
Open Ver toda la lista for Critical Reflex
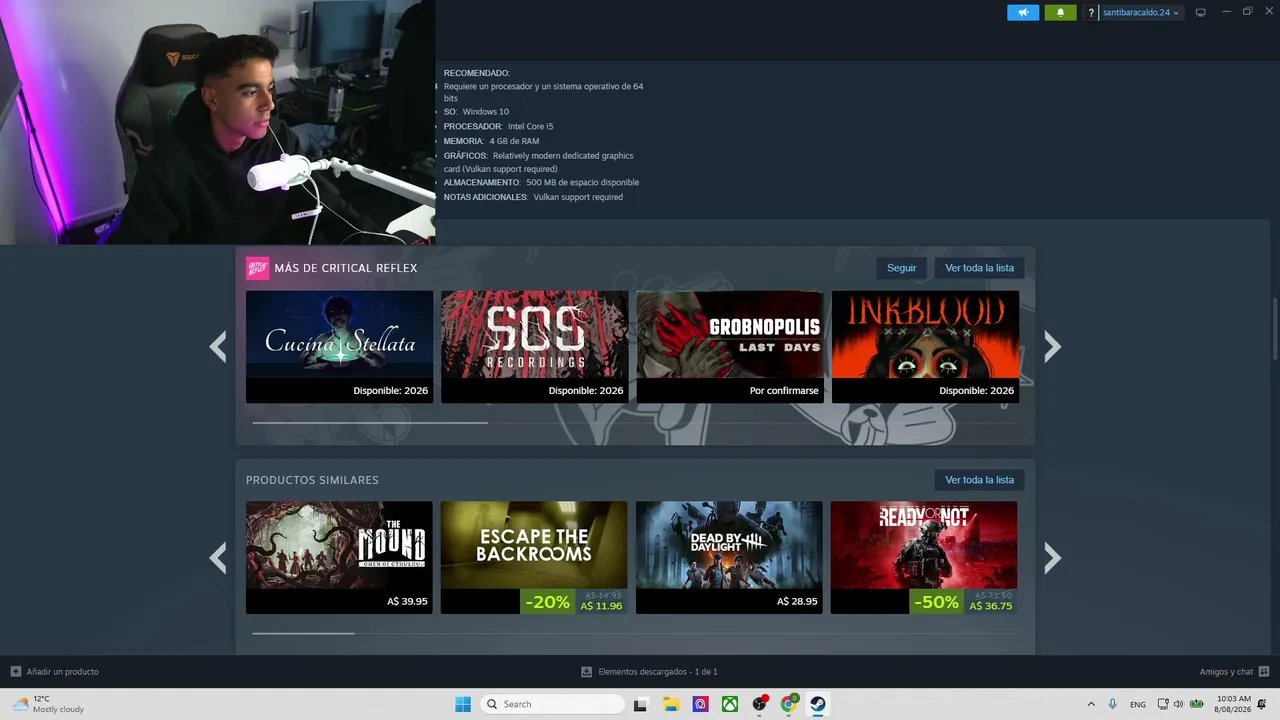pos(979,268)
